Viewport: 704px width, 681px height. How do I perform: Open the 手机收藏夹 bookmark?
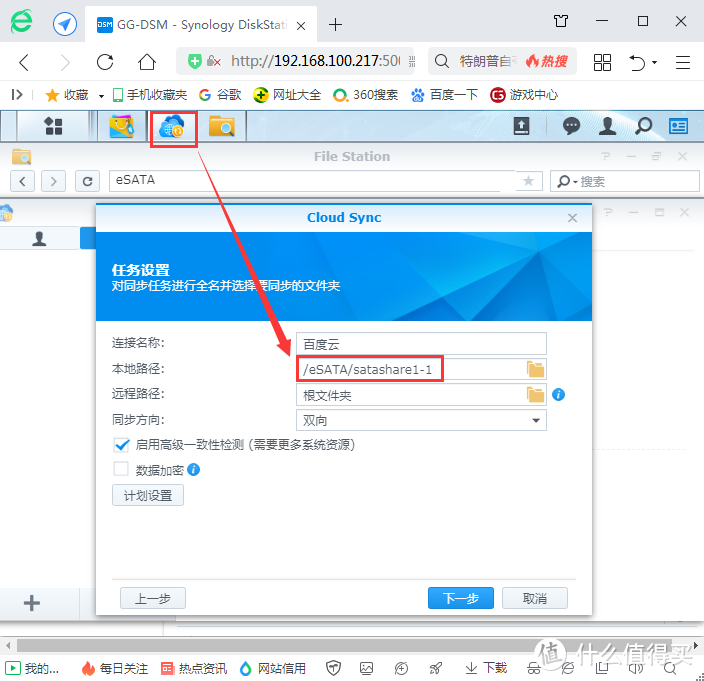point(150,95)
